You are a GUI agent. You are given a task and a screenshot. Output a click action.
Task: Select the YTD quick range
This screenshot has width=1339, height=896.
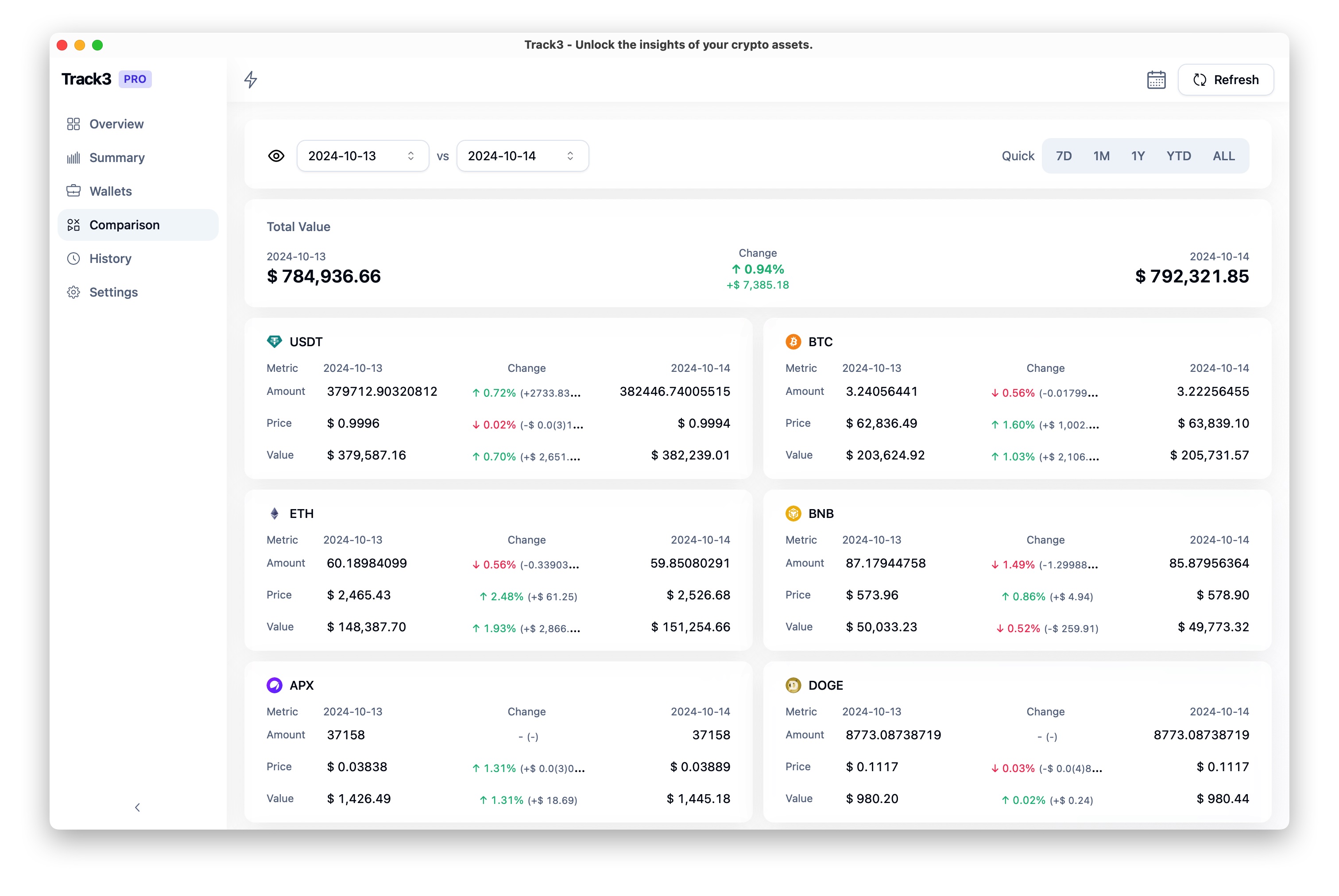pos(1178,156)
